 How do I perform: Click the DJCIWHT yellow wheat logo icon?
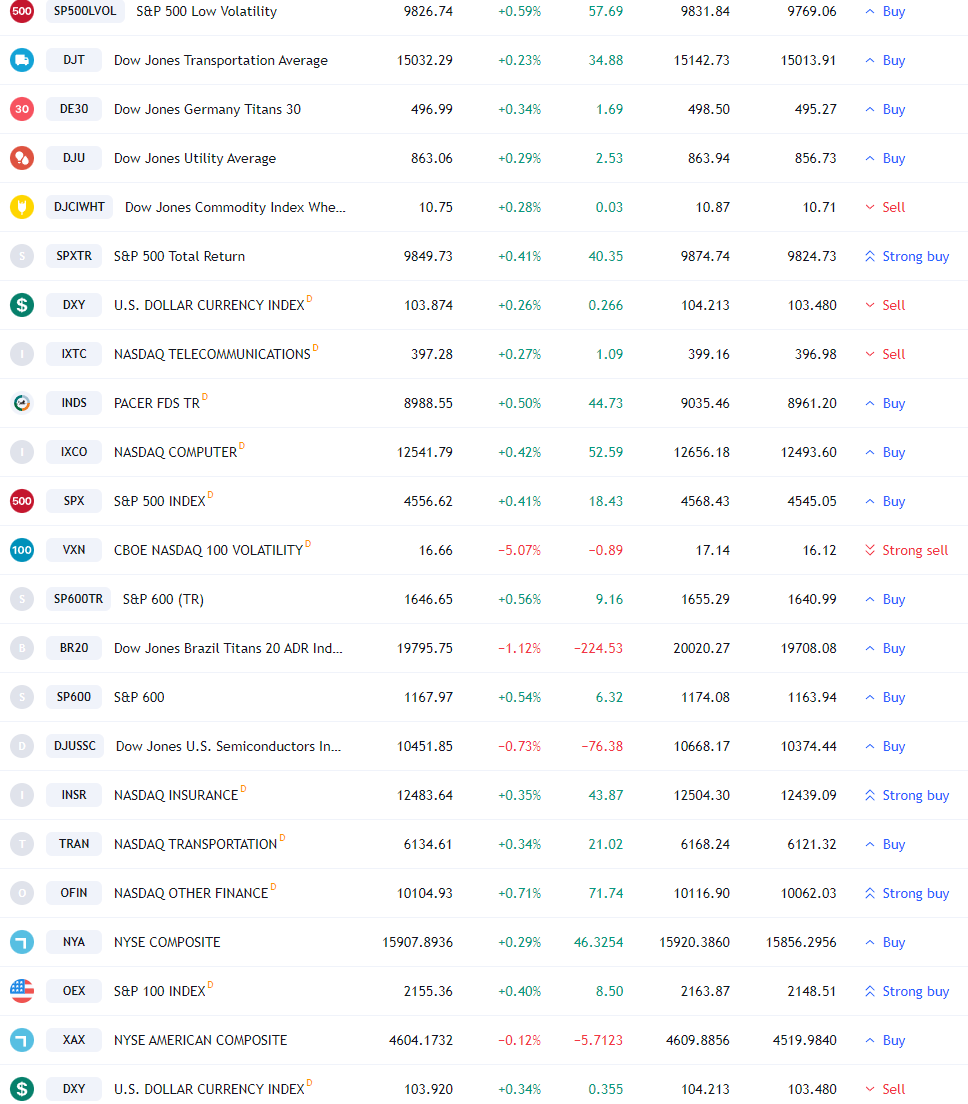coord(22,207)
